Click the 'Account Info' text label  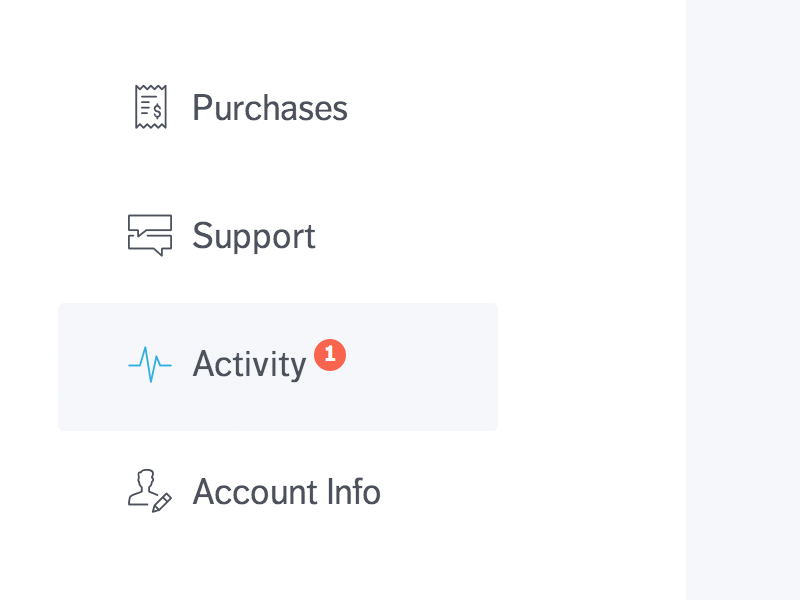click(x=286, y=492)
